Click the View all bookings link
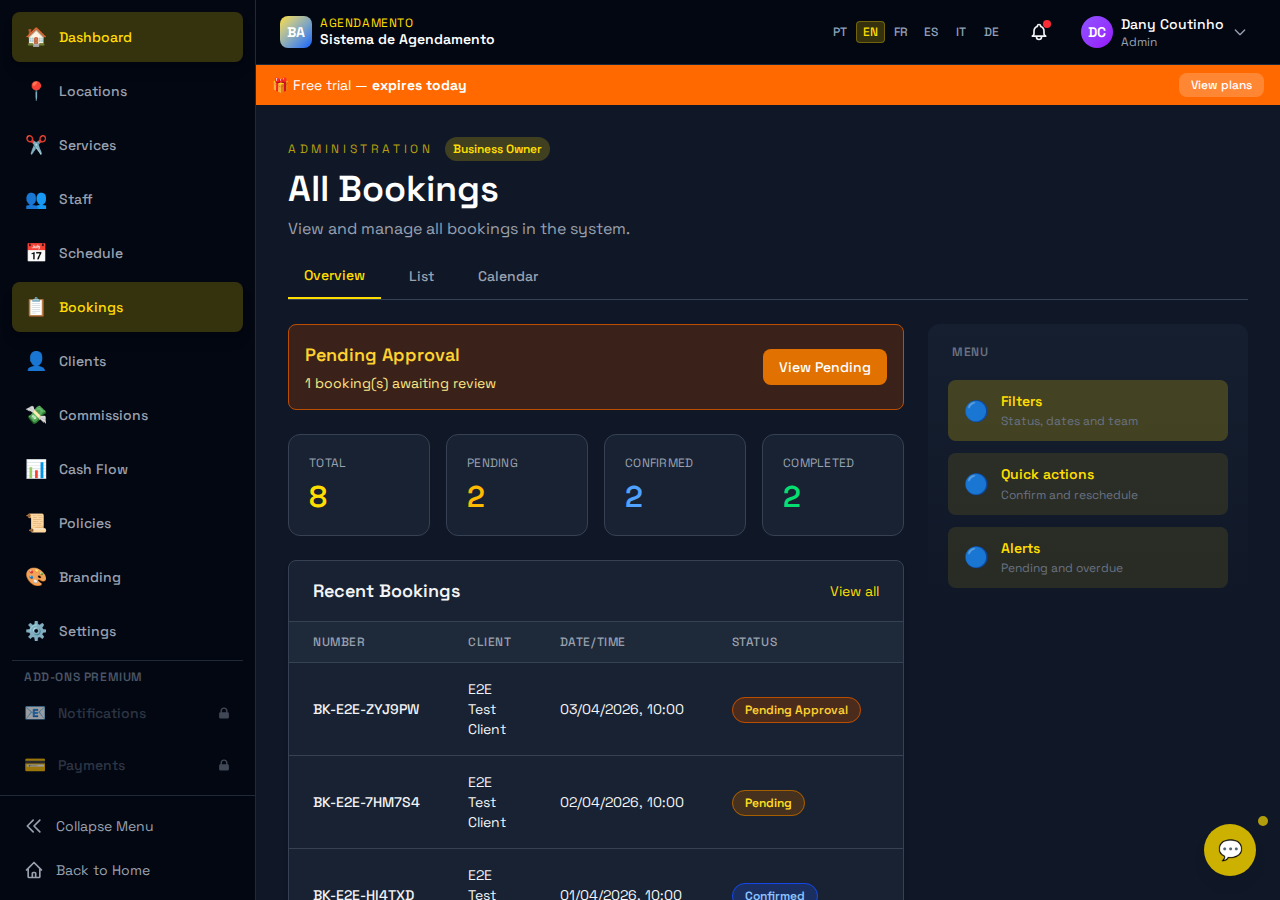 point(854,591)
